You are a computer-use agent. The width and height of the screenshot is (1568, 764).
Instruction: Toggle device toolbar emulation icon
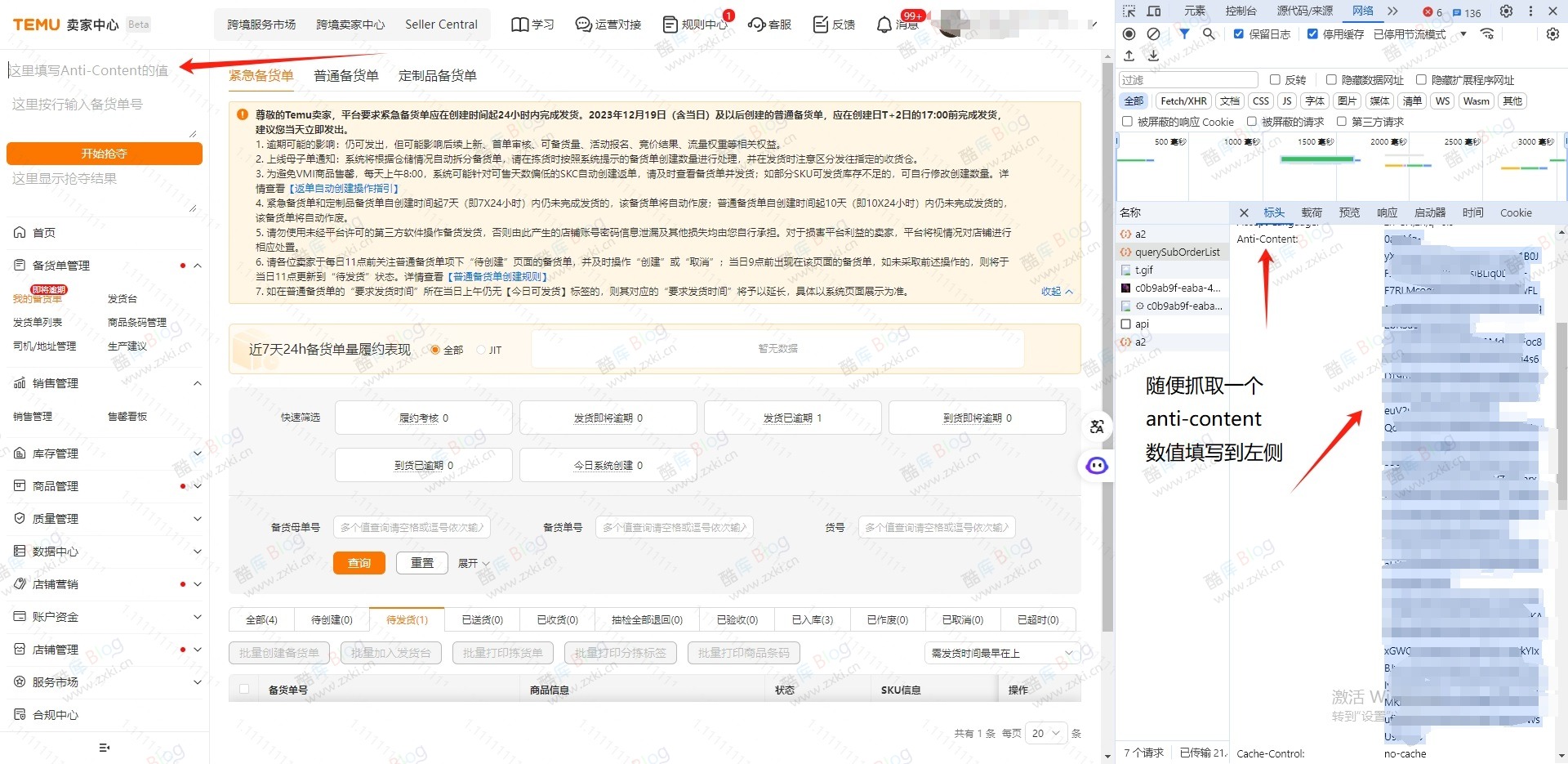pos(1154,11)
